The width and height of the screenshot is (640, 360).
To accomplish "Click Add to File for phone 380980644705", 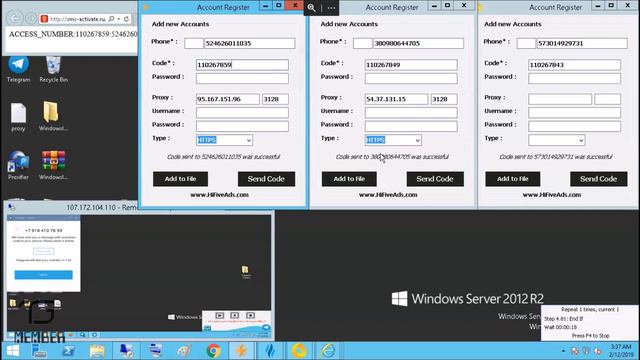I will (349, 179).
